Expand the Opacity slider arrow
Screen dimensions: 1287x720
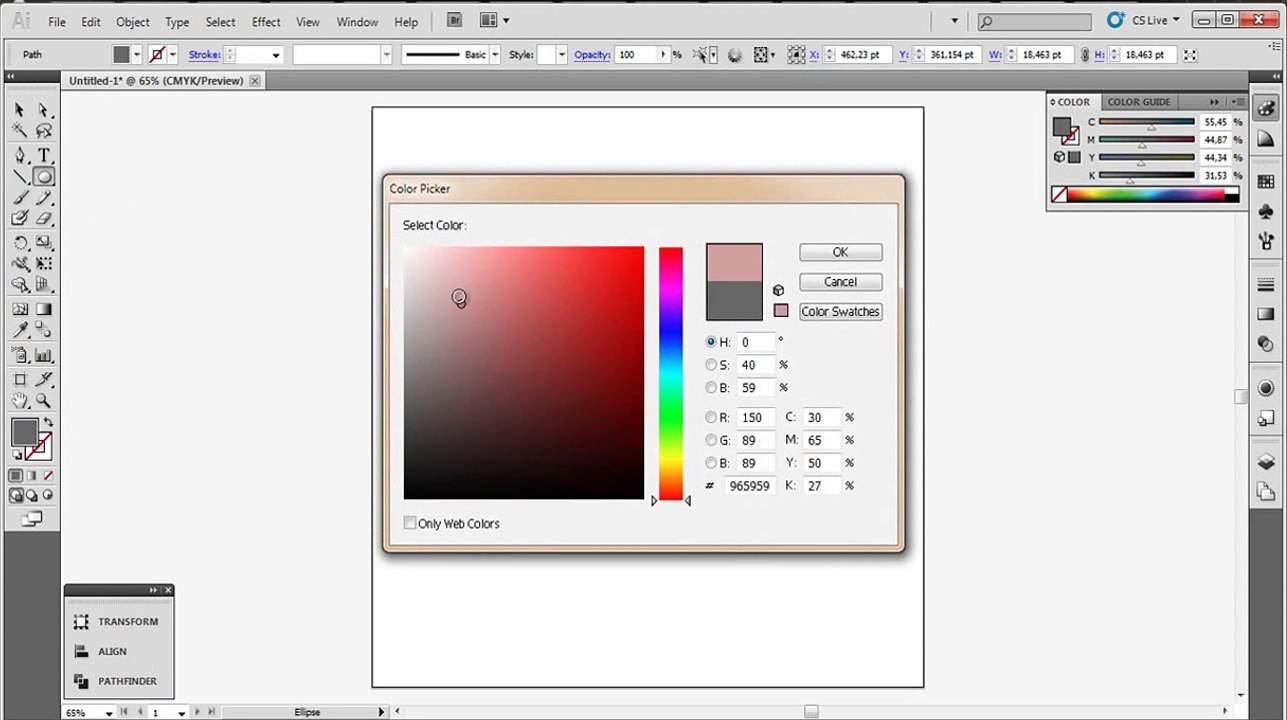663,55
